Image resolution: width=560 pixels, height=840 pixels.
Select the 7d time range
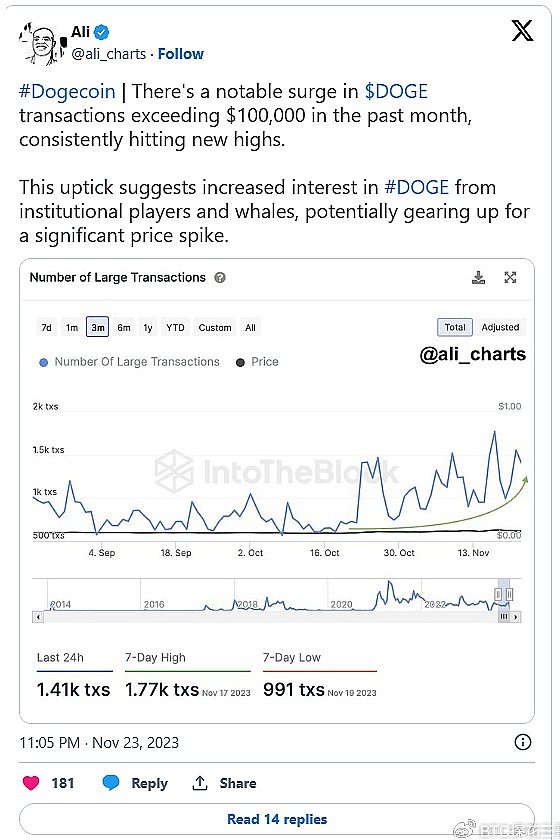pos(47,327)
